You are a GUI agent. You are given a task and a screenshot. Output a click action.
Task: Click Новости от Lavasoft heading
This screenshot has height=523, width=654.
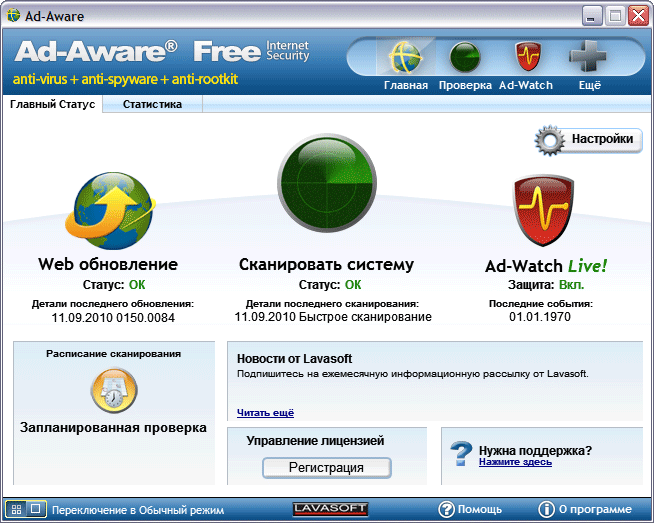[x=294, y=359]
